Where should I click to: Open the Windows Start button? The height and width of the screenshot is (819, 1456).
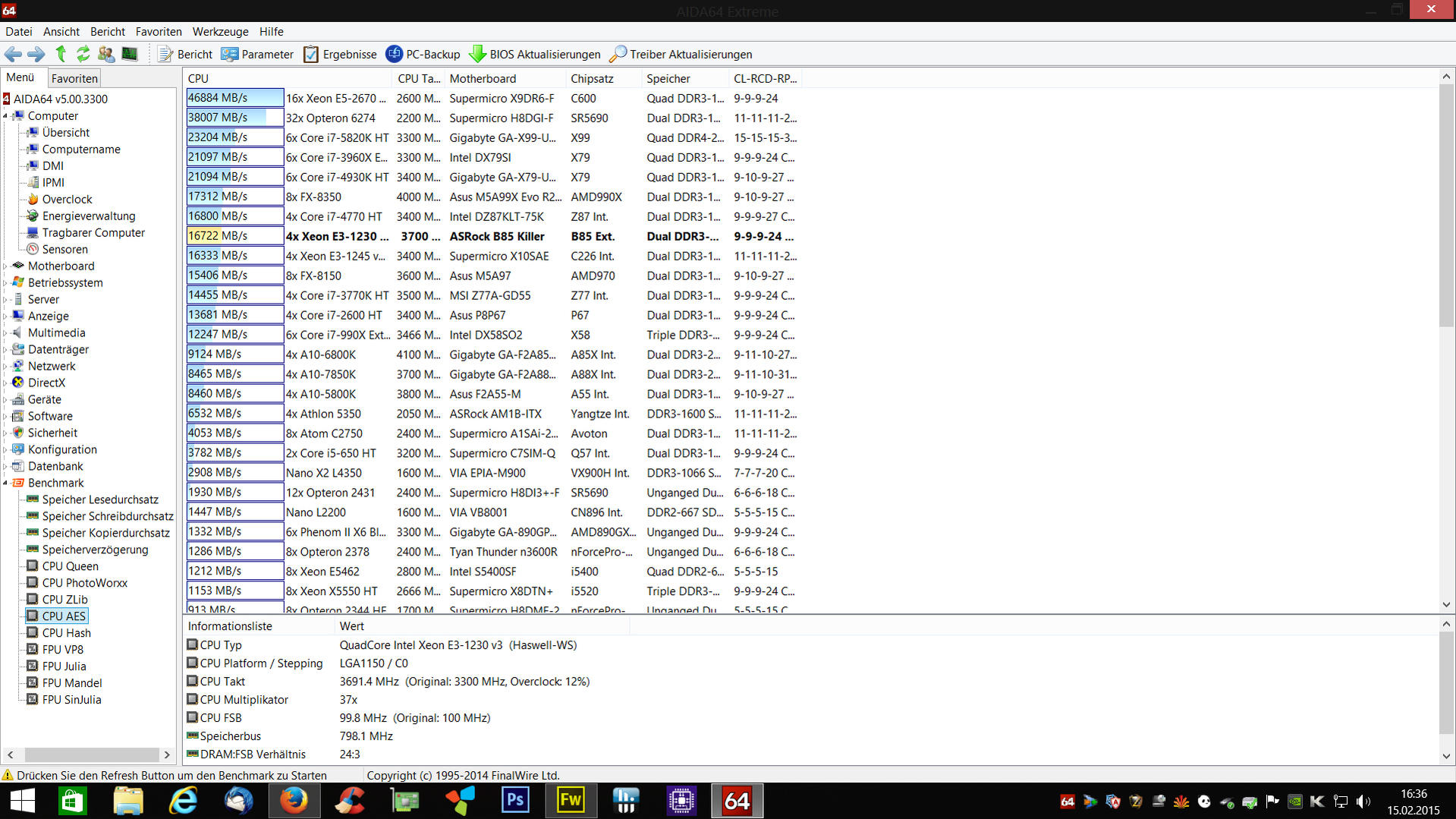click(22, 801)
